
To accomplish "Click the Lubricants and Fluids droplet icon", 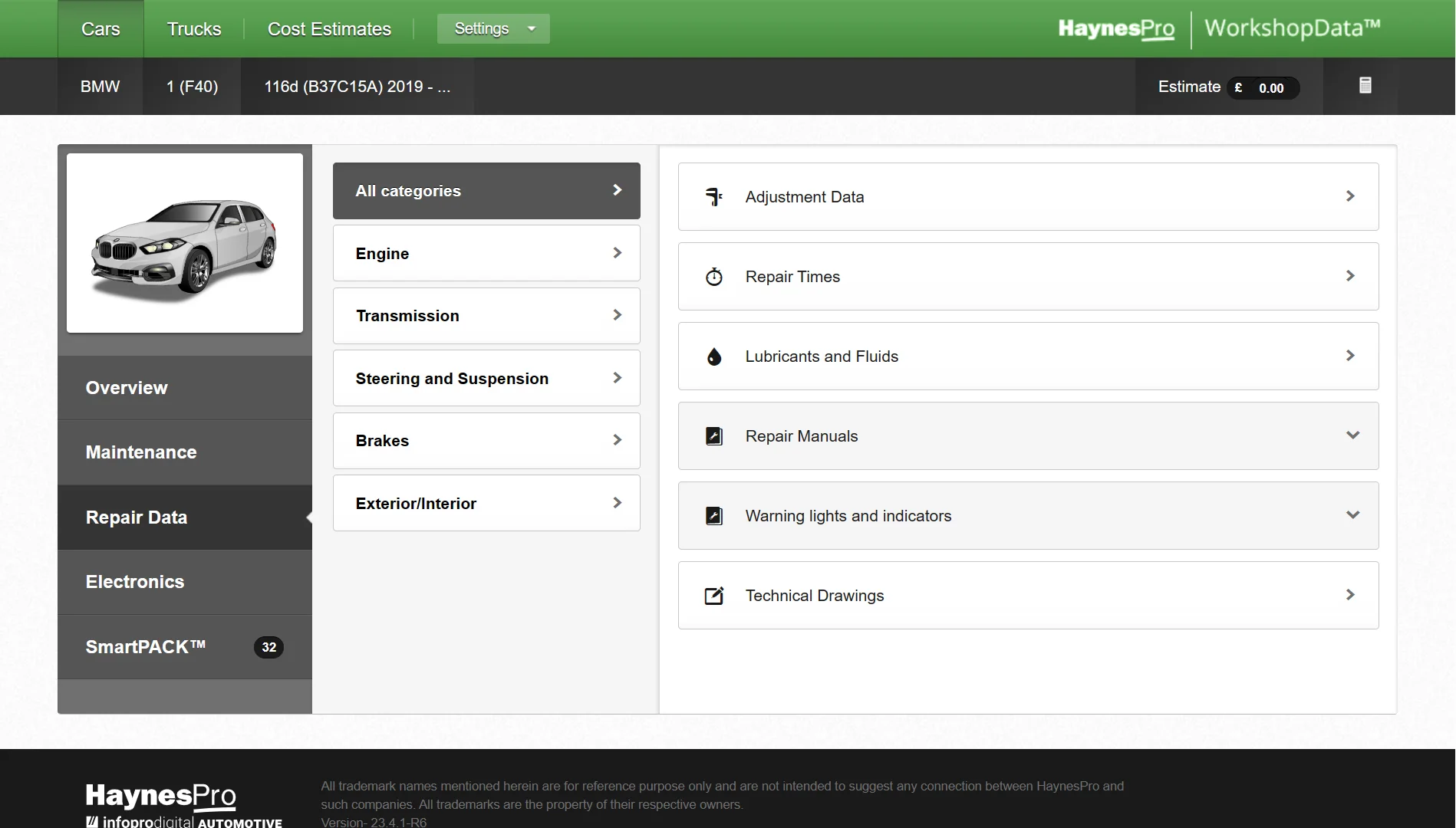I will [714, 356].
